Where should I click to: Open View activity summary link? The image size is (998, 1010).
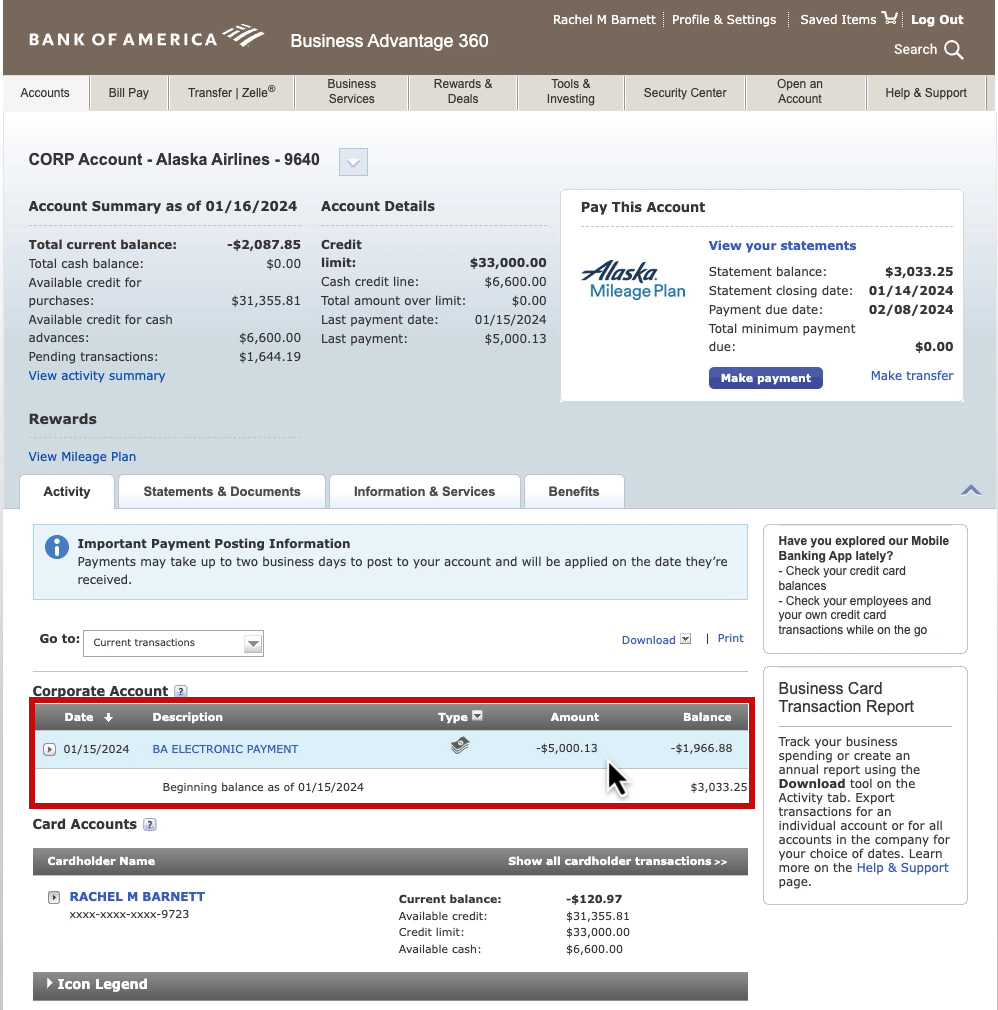[x=97, y=376]
